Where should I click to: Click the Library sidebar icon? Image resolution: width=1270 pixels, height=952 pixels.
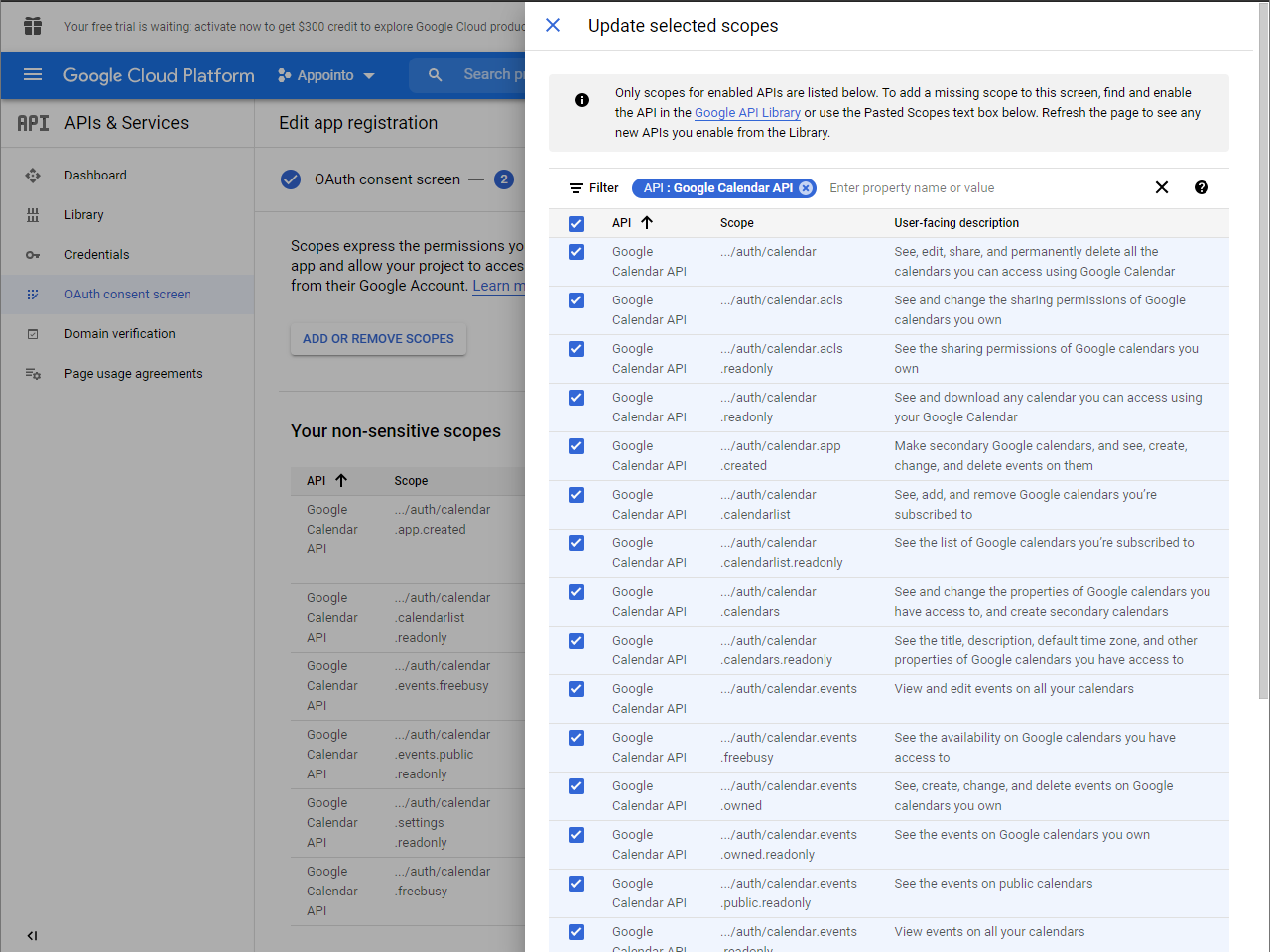33,215
